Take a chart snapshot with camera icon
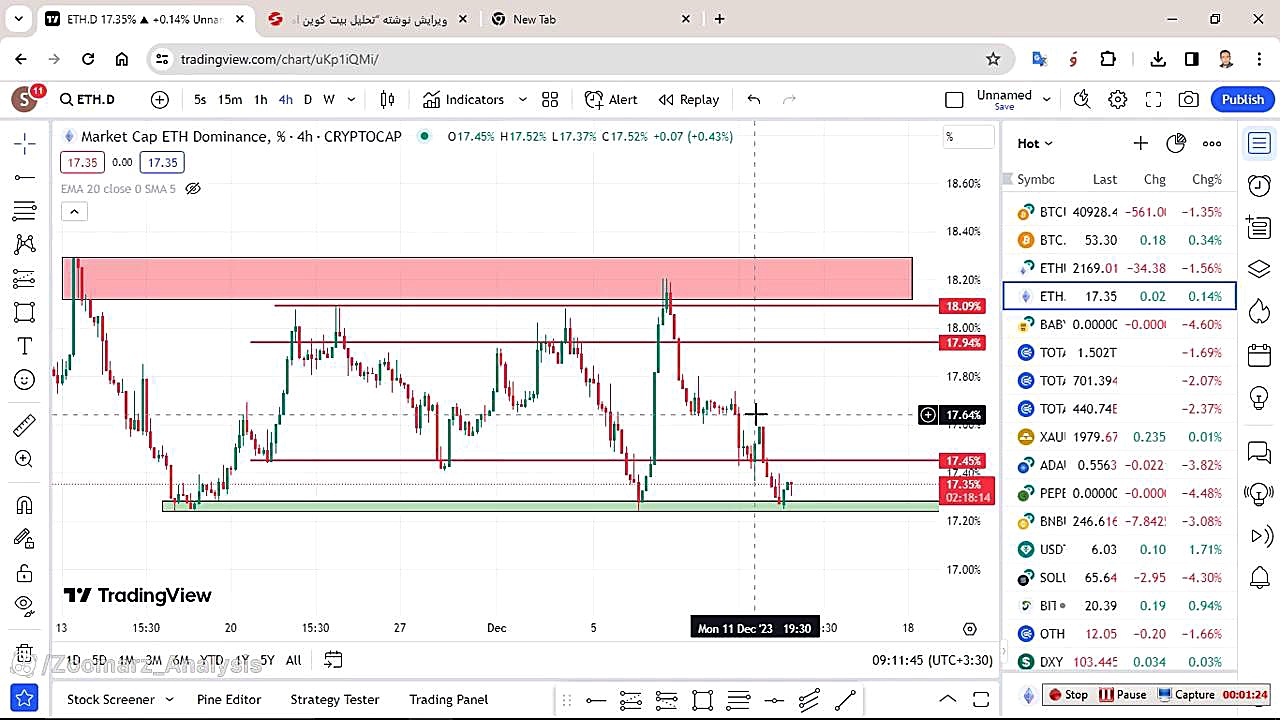Image resolution: width=1280 pixels, height=720 pixels. point(1189,99)
